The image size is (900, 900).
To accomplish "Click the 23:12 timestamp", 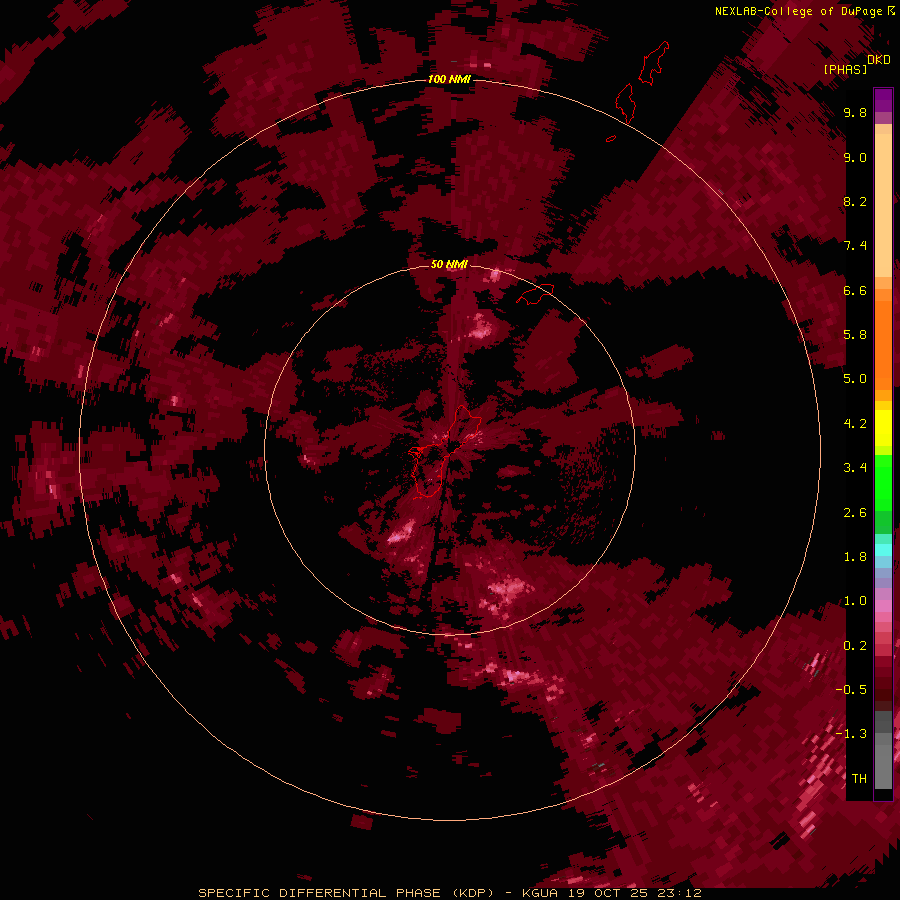I will (679, 893).
